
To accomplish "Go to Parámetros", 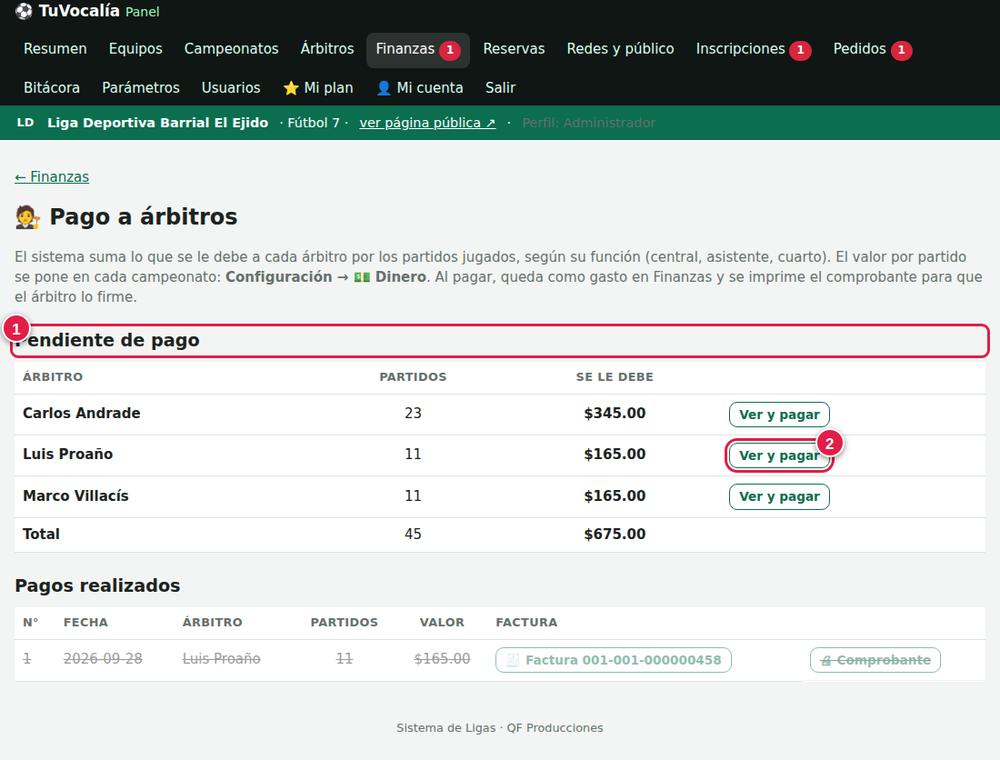I will click(141, 88).
